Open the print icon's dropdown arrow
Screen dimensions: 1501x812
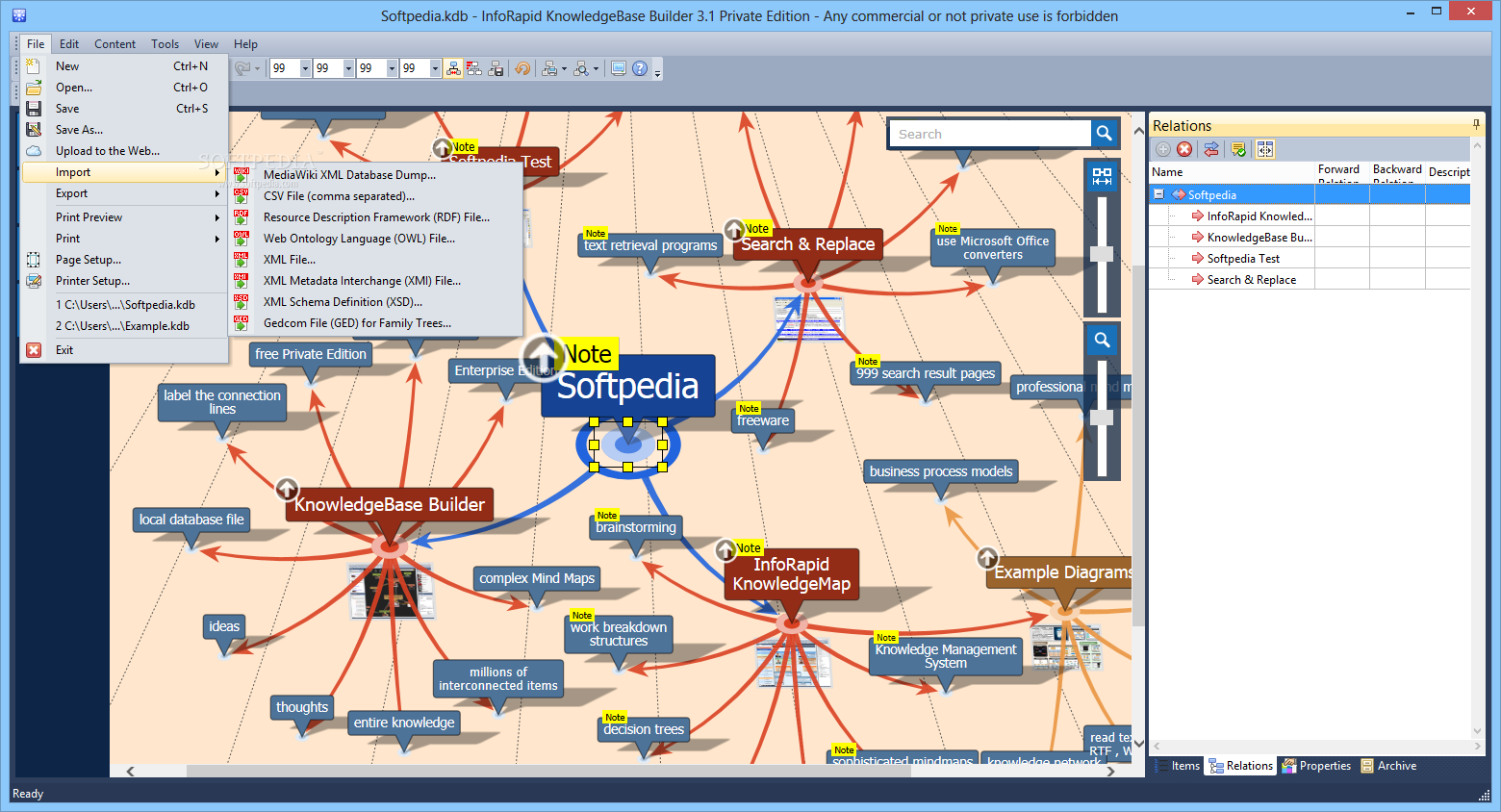click(564, 68)
